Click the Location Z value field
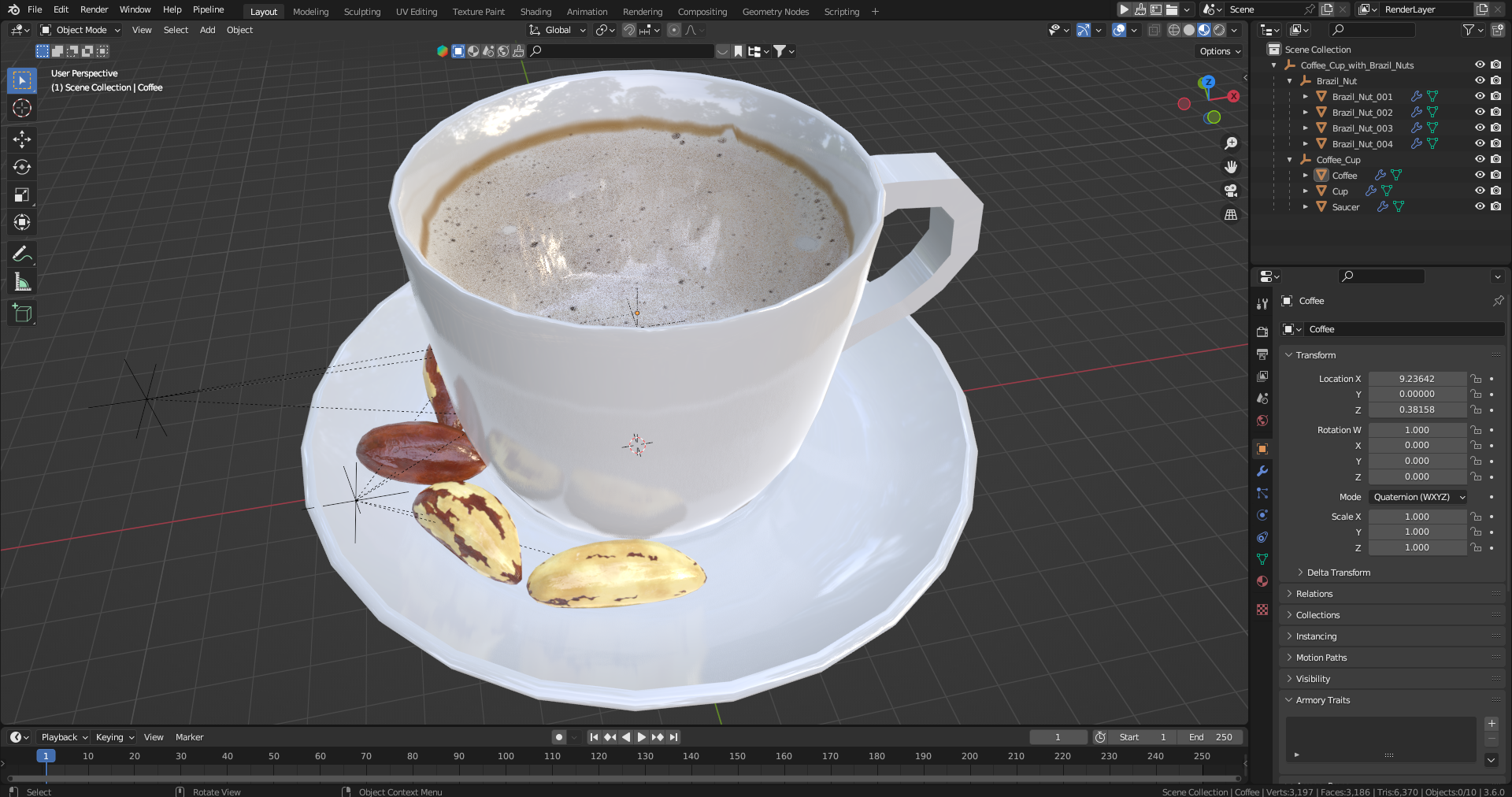Viewport: 1512px width, 797px height. click(1417, 410)
